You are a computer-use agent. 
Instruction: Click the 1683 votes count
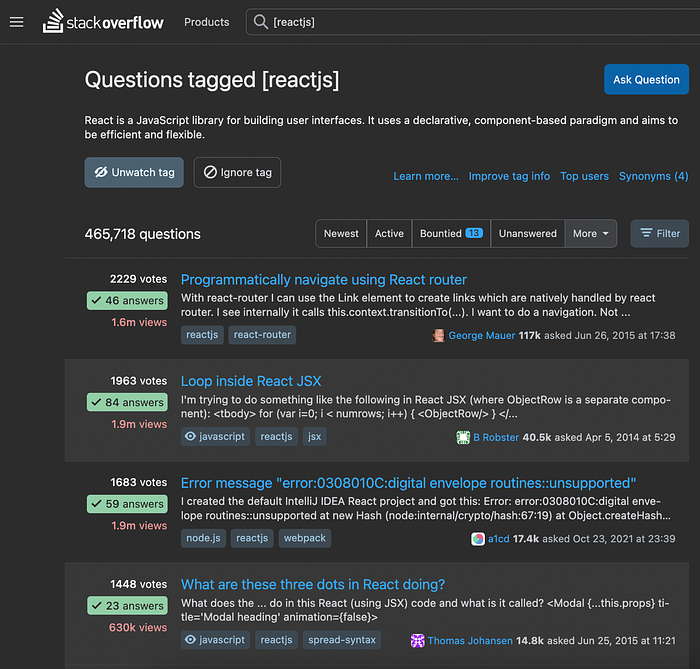(138, 483)
